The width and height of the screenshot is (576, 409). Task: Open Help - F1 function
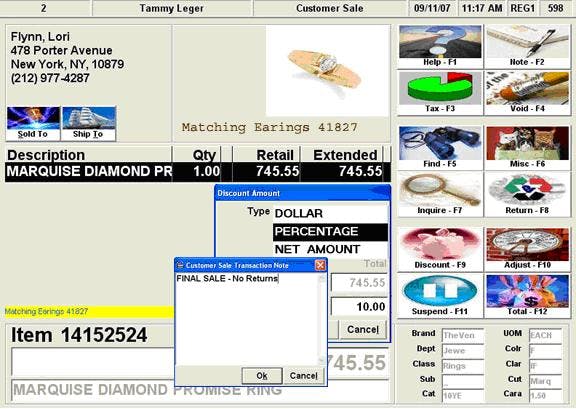point(440,46)
